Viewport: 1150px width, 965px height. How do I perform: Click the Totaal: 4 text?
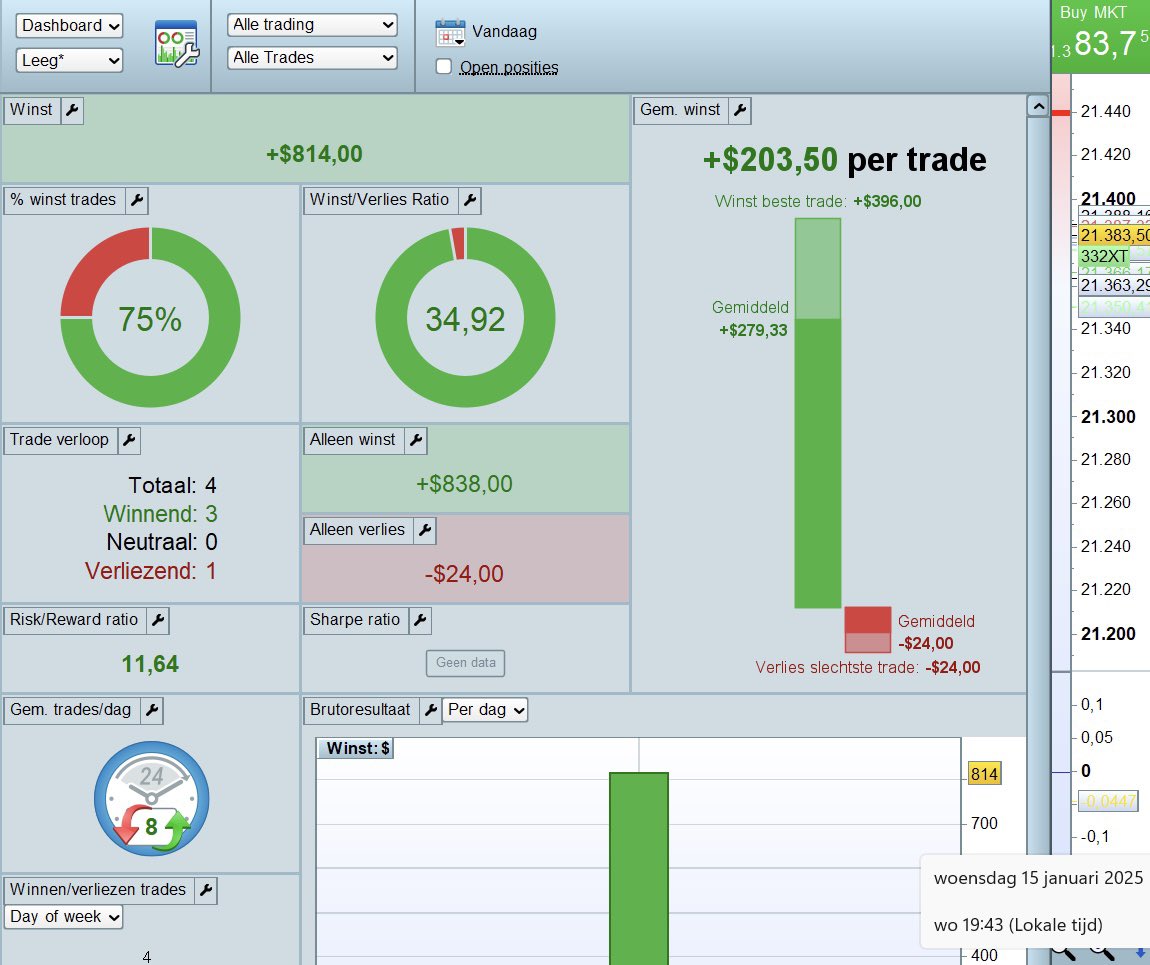click(x=173, y=485)
